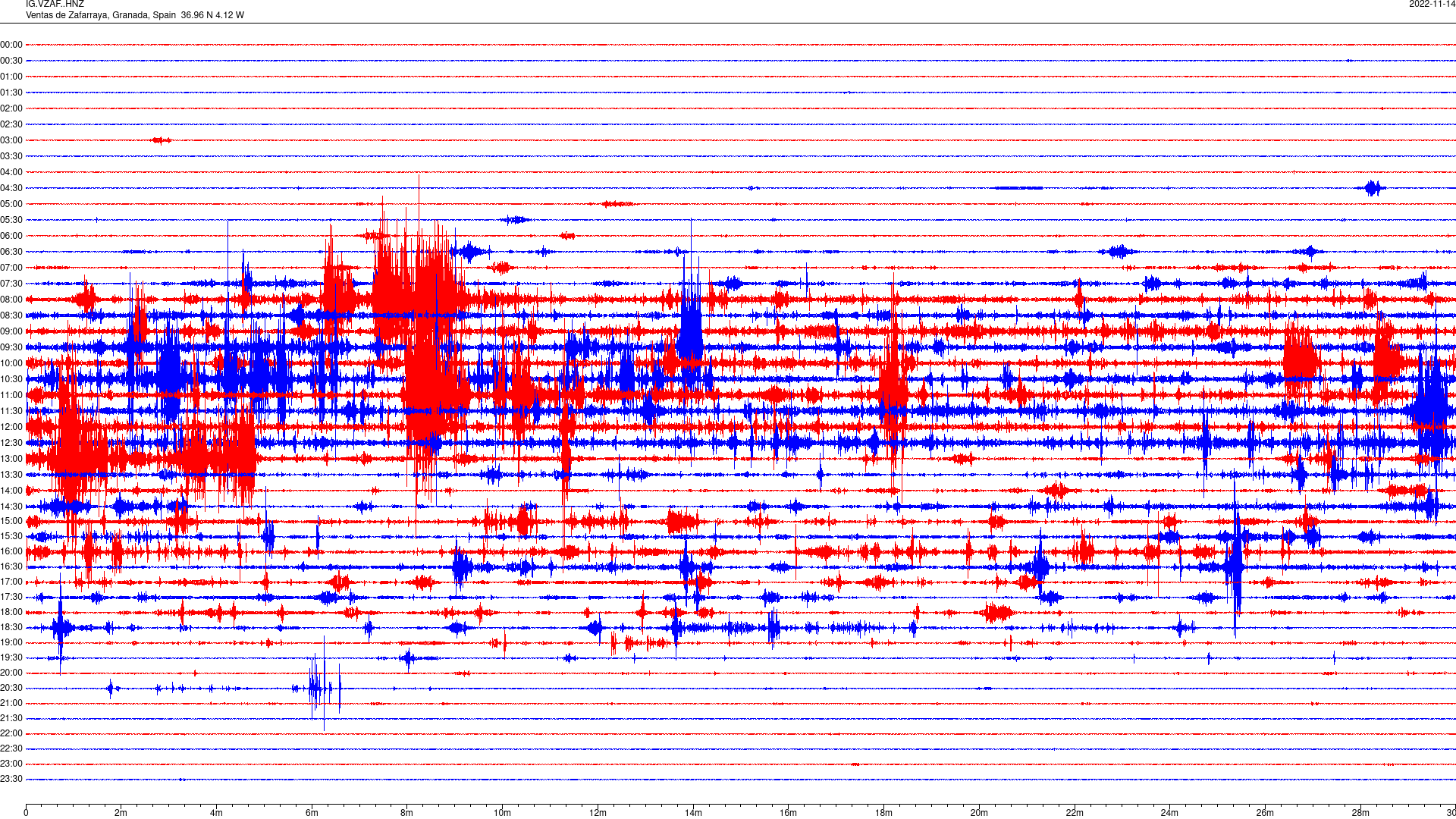Viewport: 1456px width, 819px height.
Task: Select the 02:30 time row label
Action: (11, 124)
